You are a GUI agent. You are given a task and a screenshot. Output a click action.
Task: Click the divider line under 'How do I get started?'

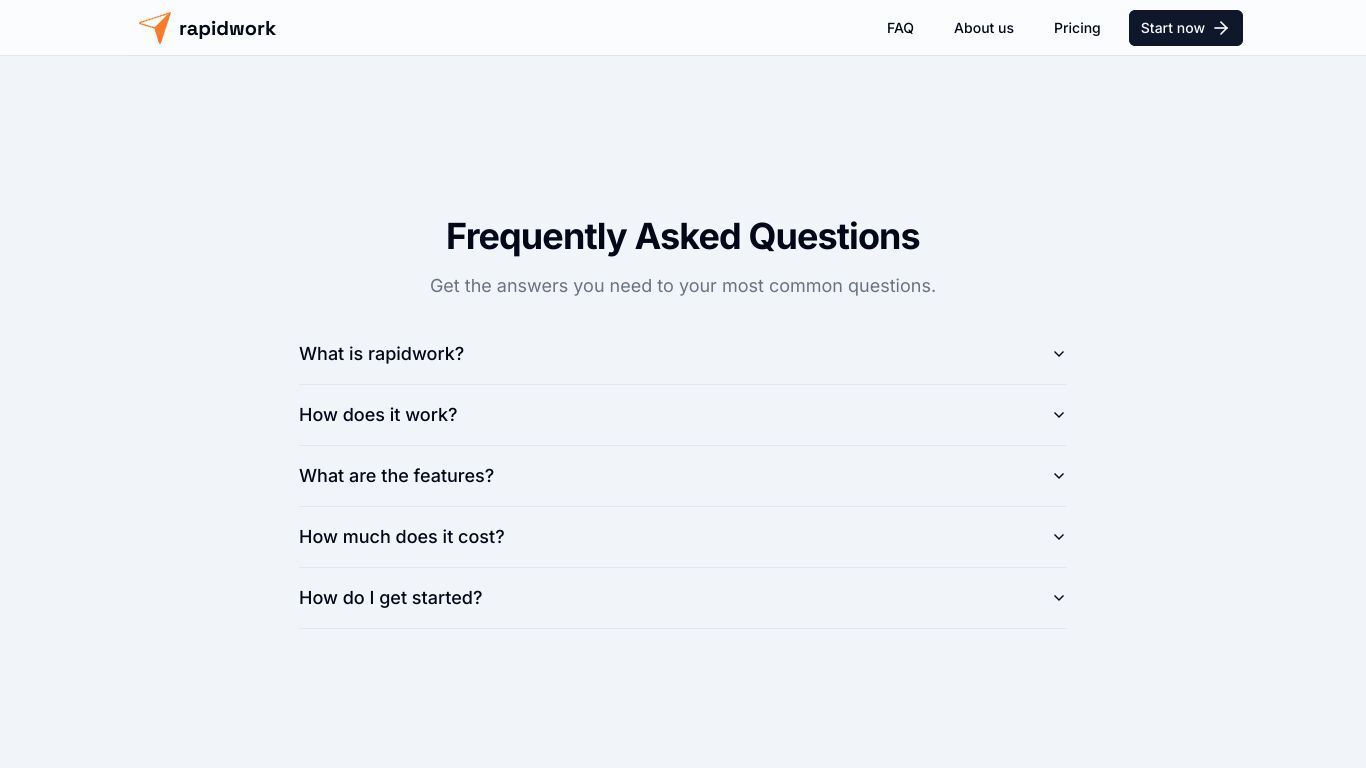[683, 628]
